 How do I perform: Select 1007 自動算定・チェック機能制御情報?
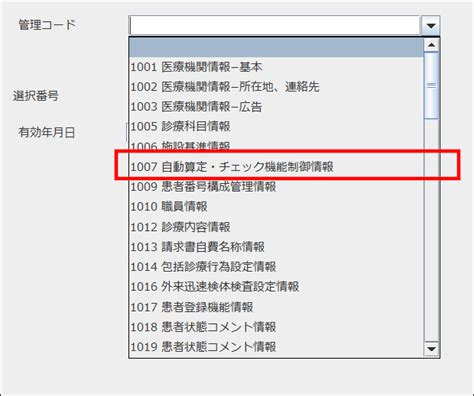click(x=276, y=167)
